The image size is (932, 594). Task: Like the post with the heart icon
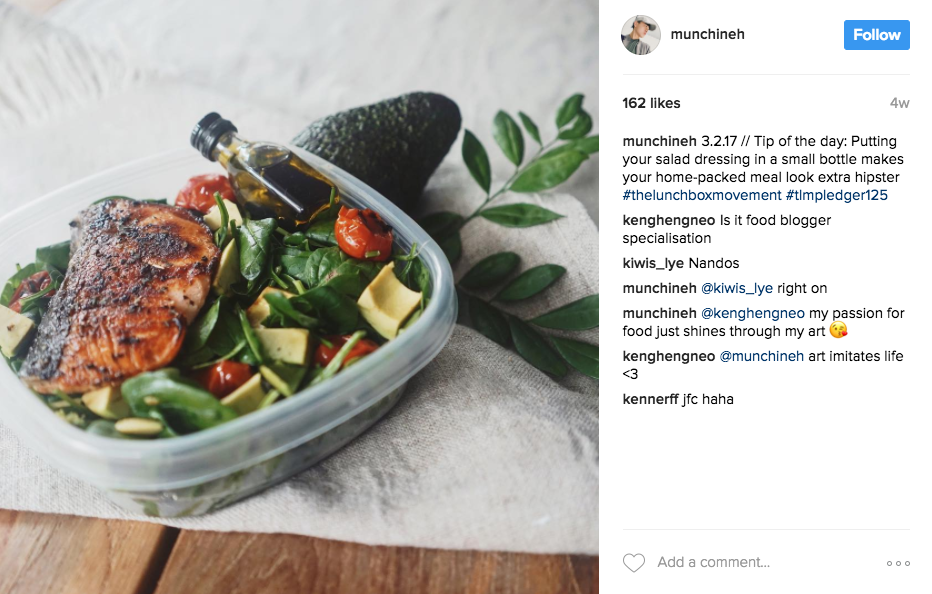[x=634, y=562]
